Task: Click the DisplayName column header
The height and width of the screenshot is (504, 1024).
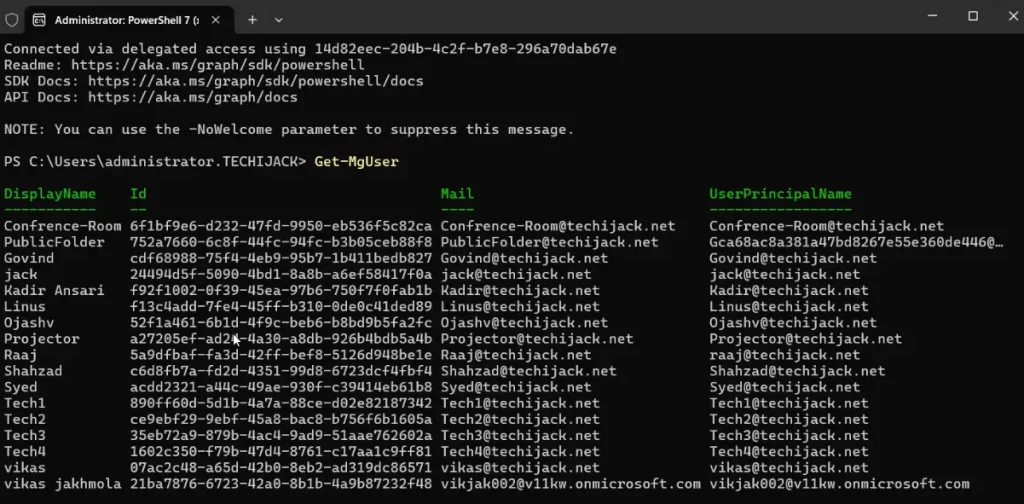Action: tap(50, 193)
